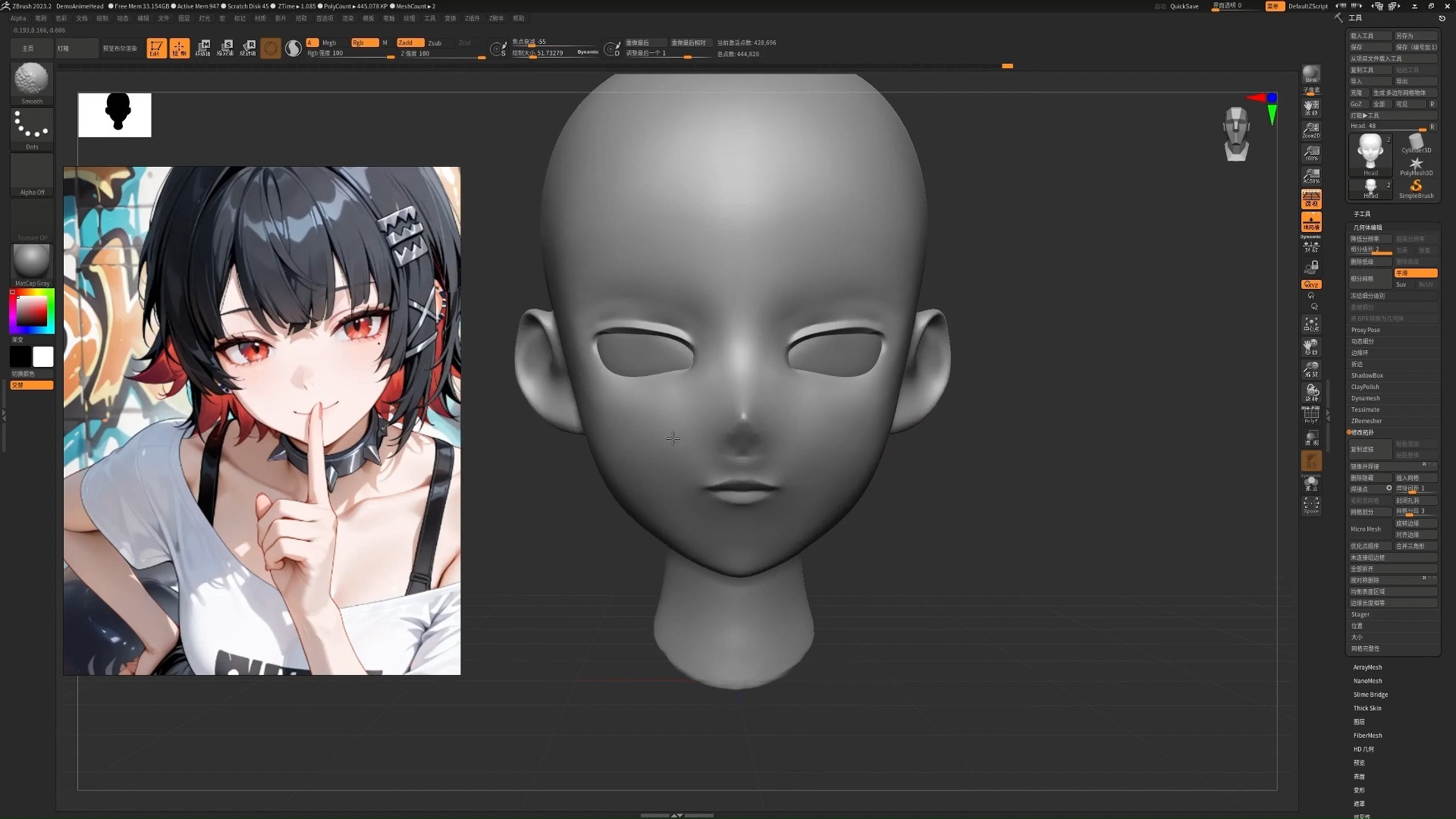Click the 中心点 frame icon
This screenshot has width=1456, height=819.
tap(1311, 325)
